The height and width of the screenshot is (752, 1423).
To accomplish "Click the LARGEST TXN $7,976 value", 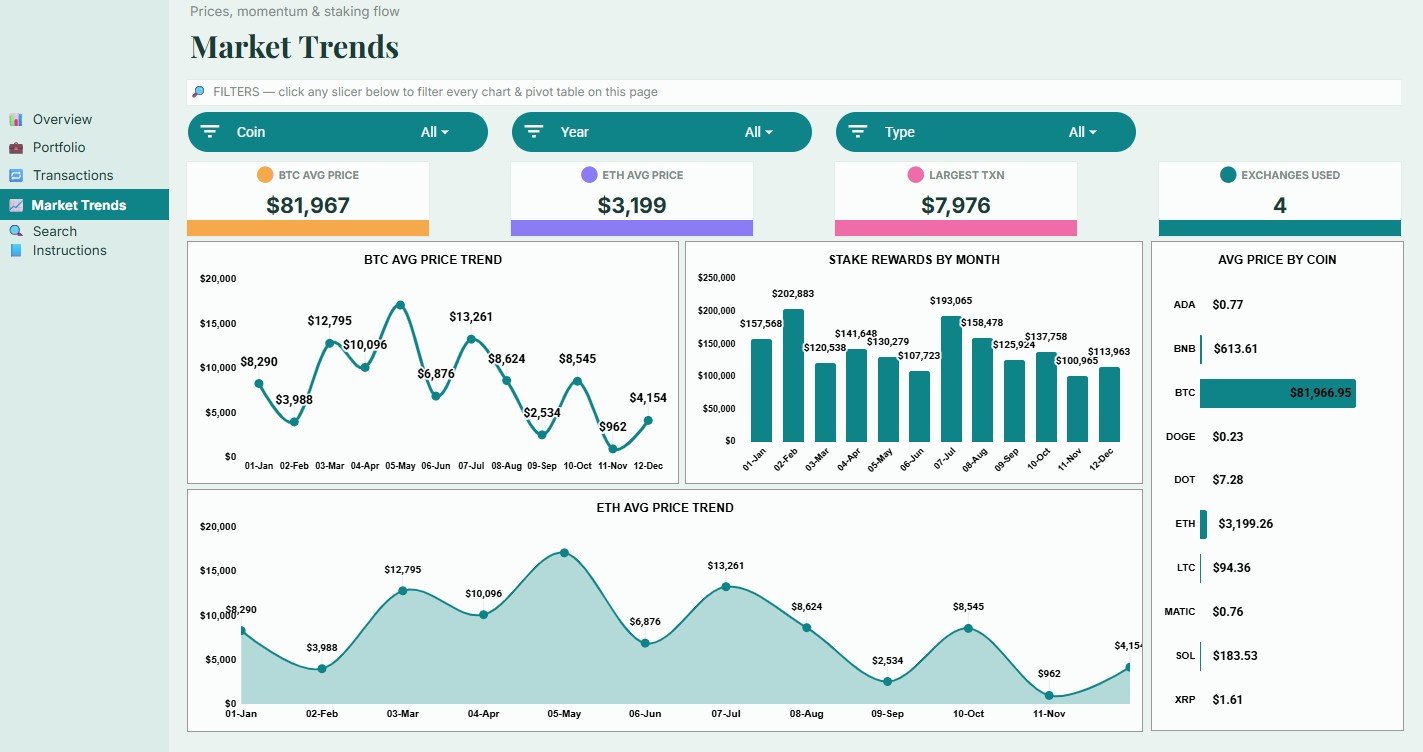I will [x=956, y=206].
